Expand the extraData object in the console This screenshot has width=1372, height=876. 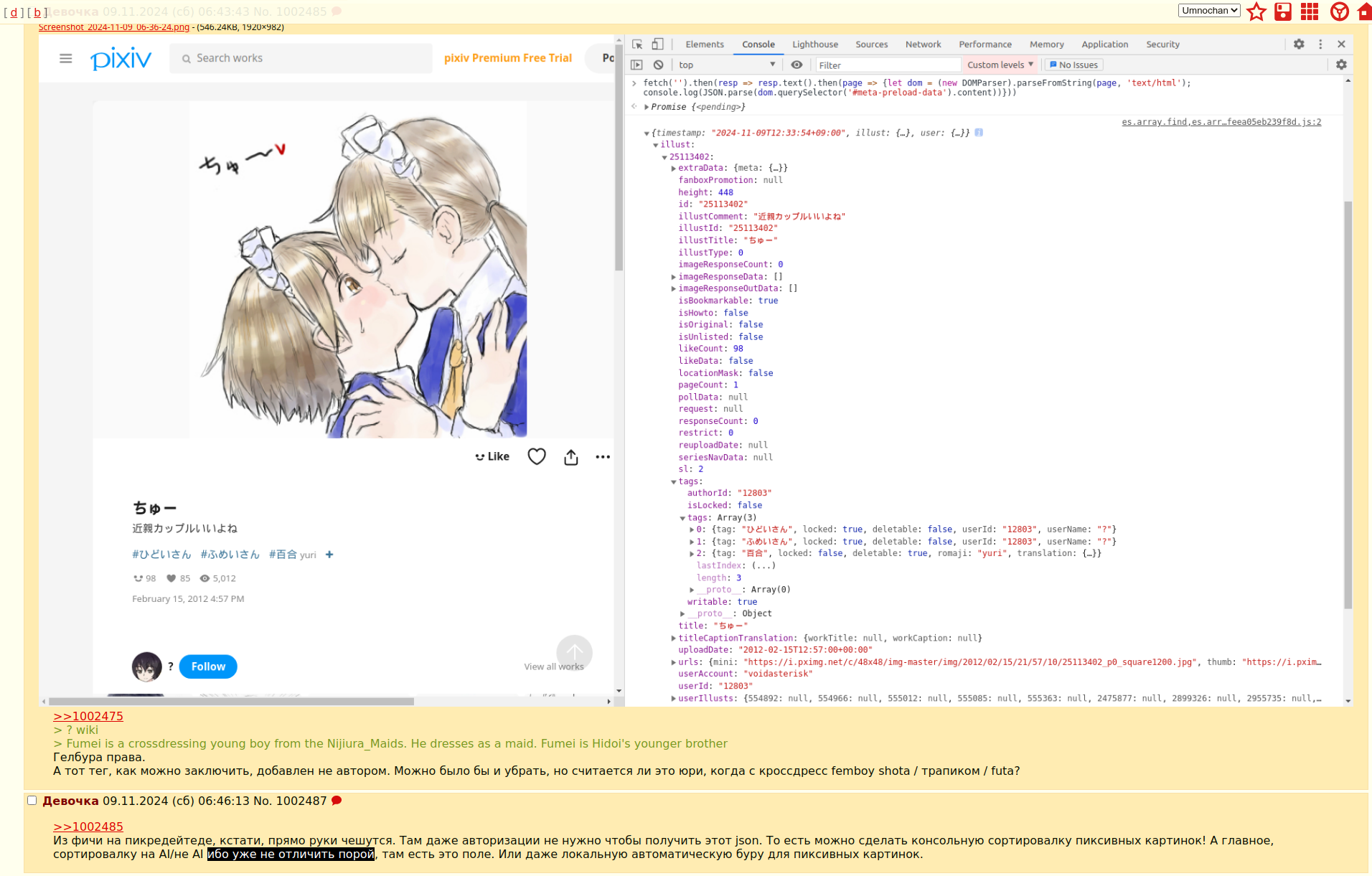click(674, 169)
